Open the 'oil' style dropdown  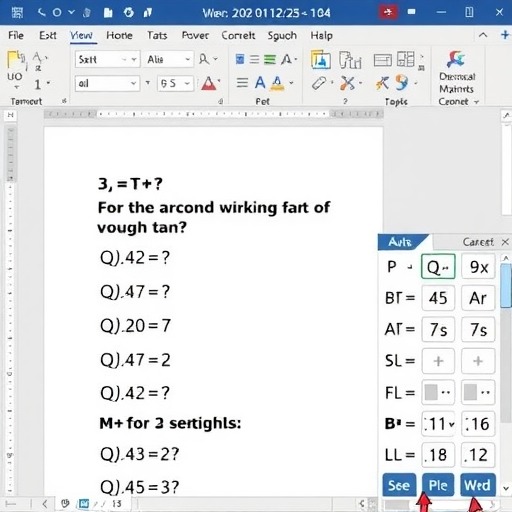(x=107, y=83)
